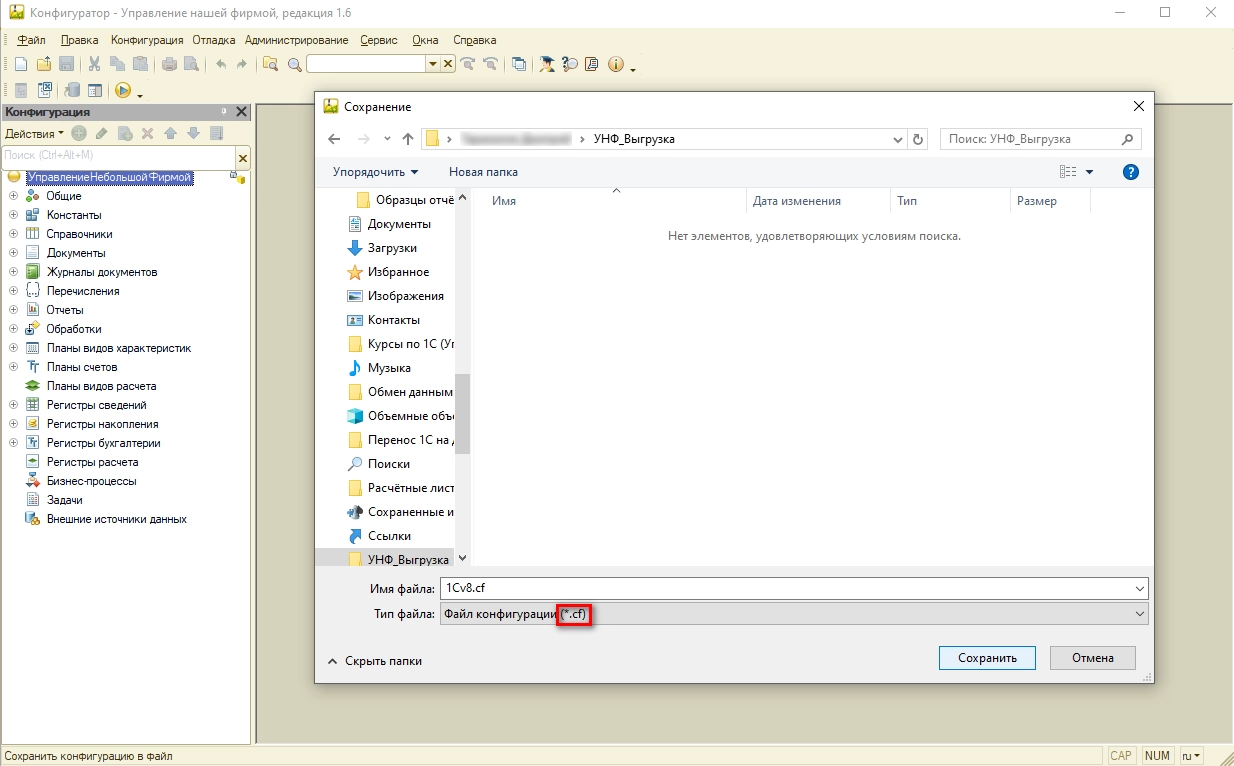Click the Отмена button
This screenshot has height=766, width=1234.
(x=1092, y=658)
